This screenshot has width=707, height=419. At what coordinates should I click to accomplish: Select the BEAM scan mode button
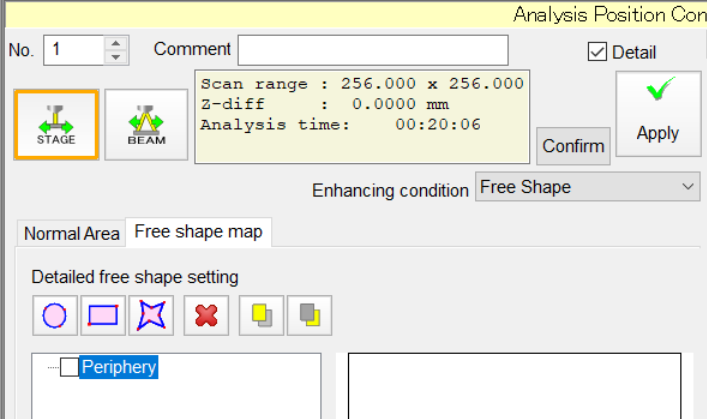coord(146,125)
